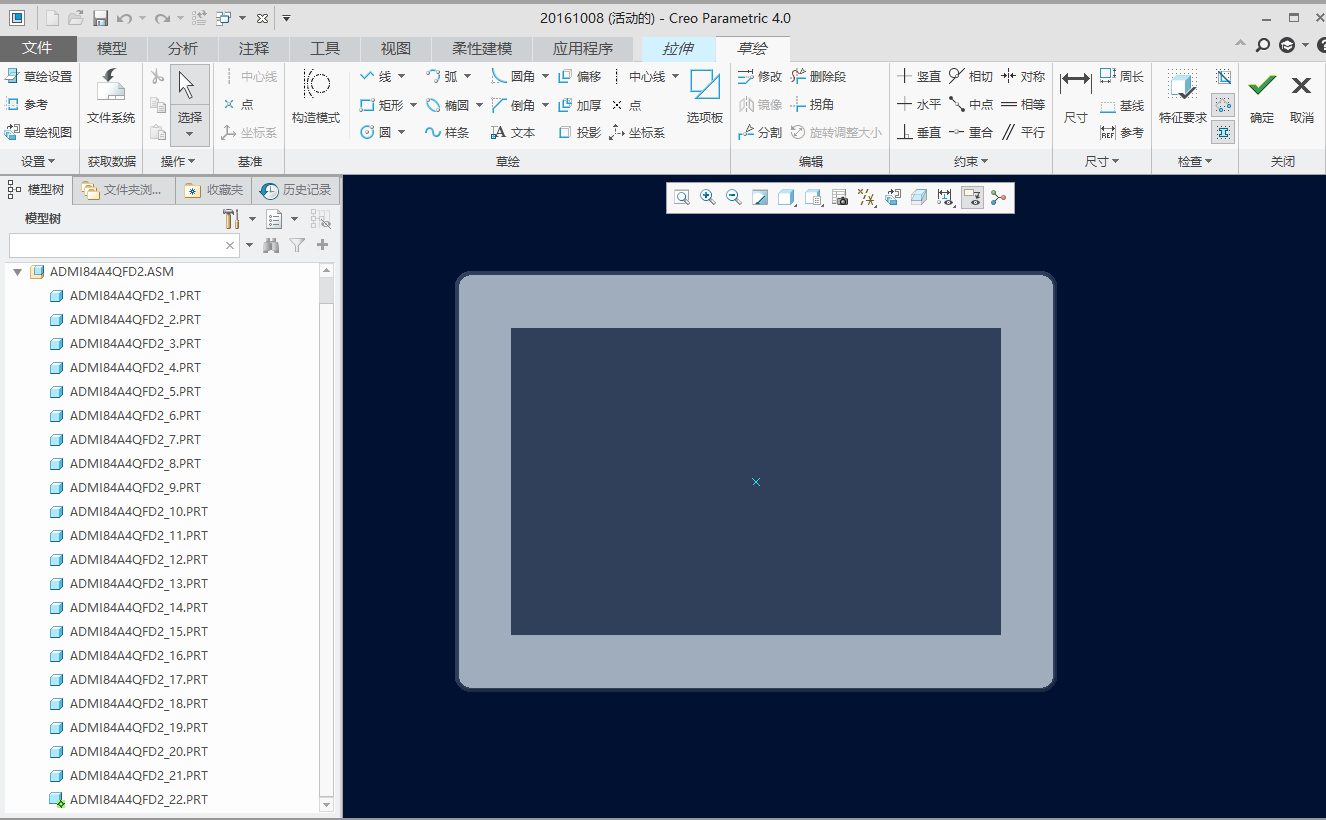Click 草绘设置 sketch setup button
The height and width of the screenshot is (820, 1326).
point(39,76)
